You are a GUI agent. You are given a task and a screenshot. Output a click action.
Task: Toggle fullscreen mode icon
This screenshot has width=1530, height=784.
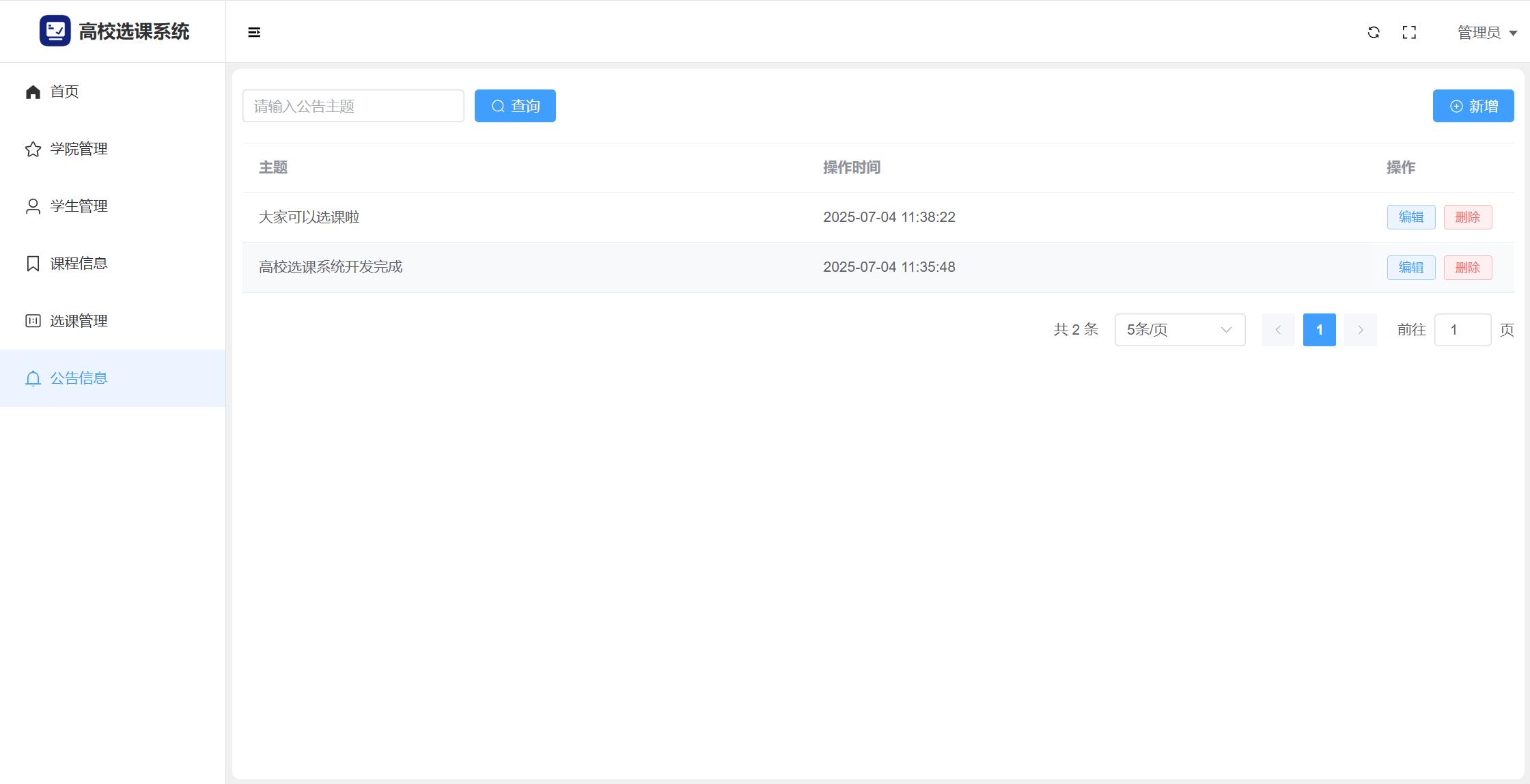tap(1409, 32)
